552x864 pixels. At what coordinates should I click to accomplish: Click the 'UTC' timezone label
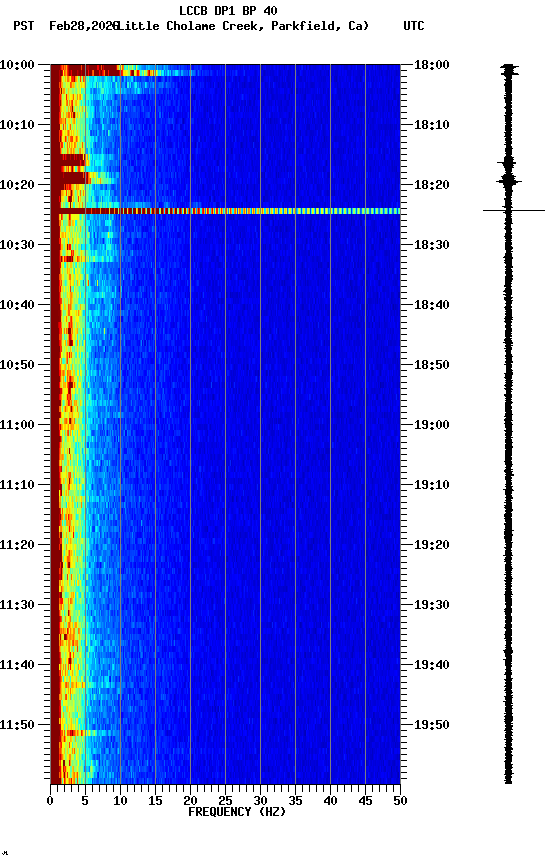pos(414,26)
